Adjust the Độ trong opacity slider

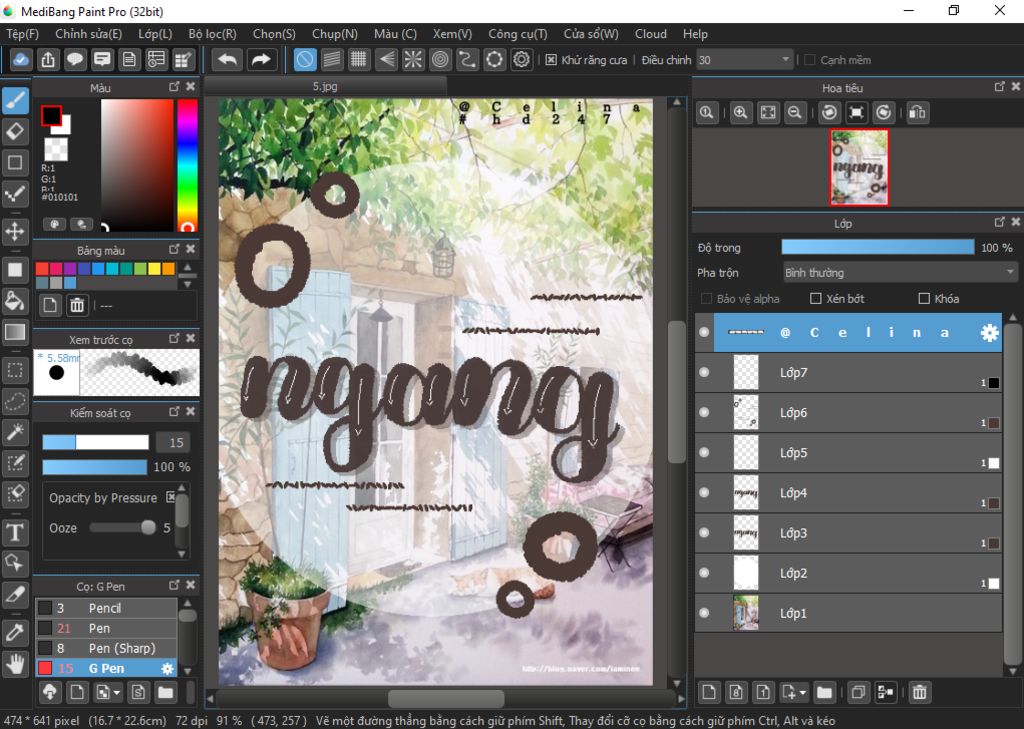pyautogui.click(x=878, y=247)
